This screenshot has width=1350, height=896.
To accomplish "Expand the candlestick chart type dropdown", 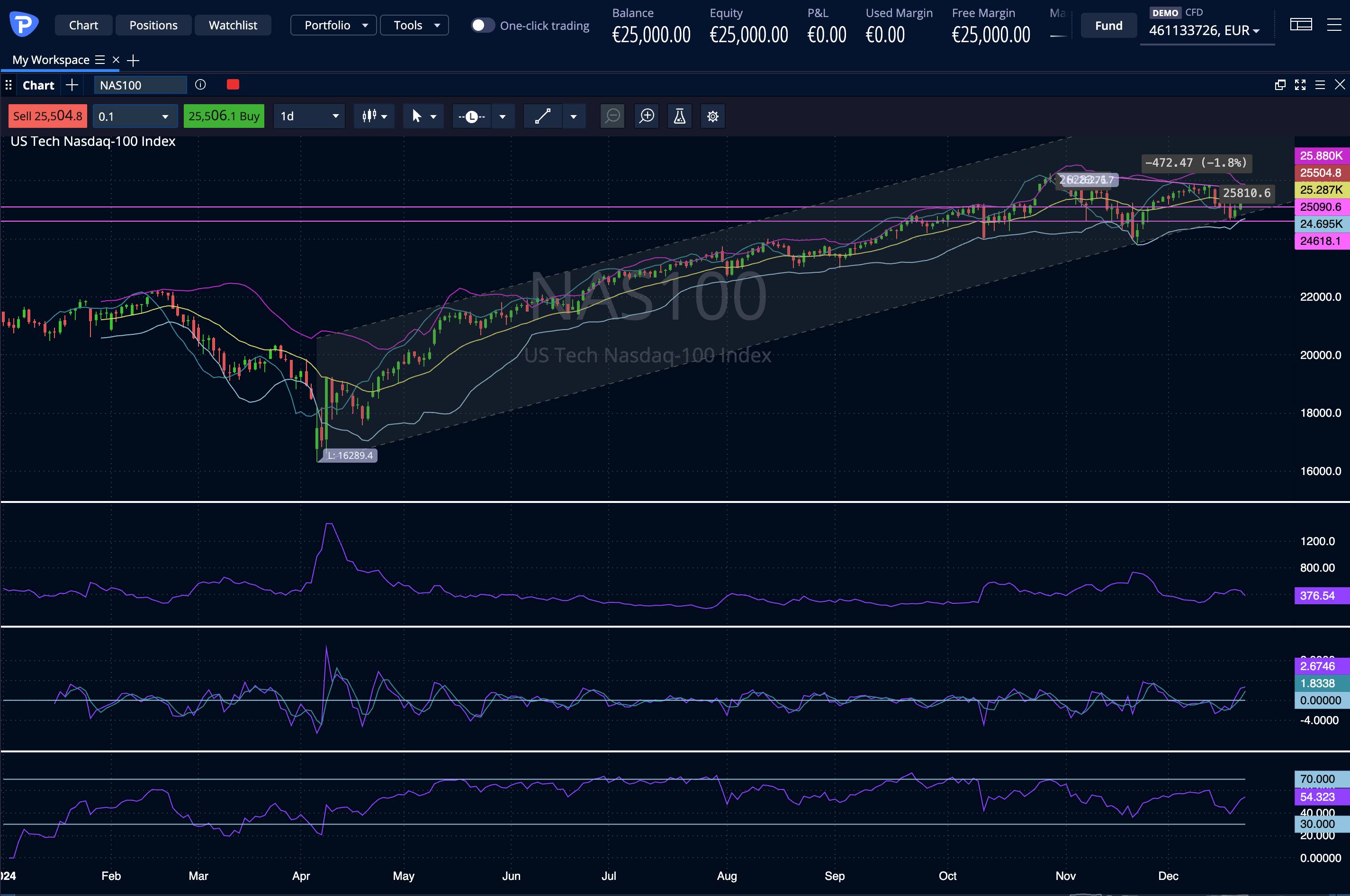I will 374,116.
